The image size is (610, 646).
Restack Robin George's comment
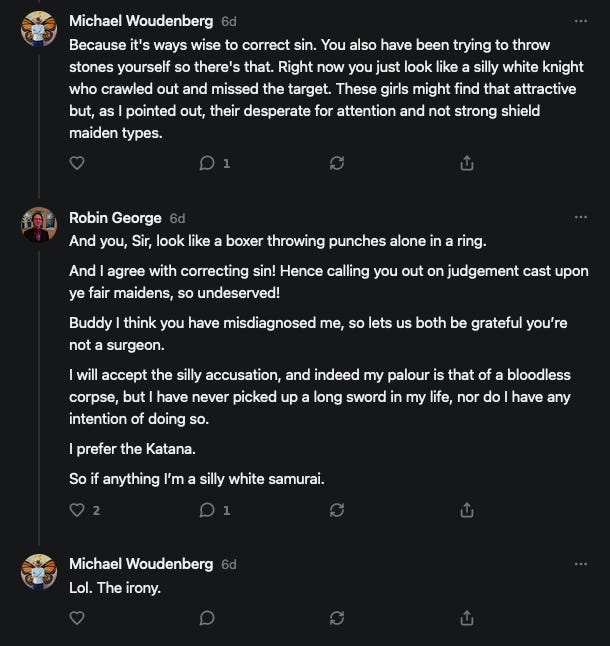click(337, 510)
